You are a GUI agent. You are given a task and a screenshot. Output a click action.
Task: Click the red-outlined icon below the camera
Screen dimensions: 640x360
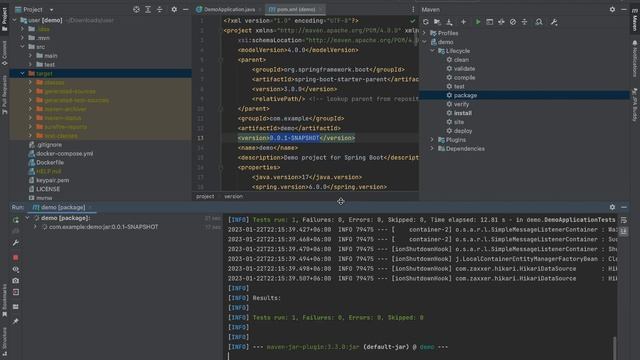click(16, 292)
